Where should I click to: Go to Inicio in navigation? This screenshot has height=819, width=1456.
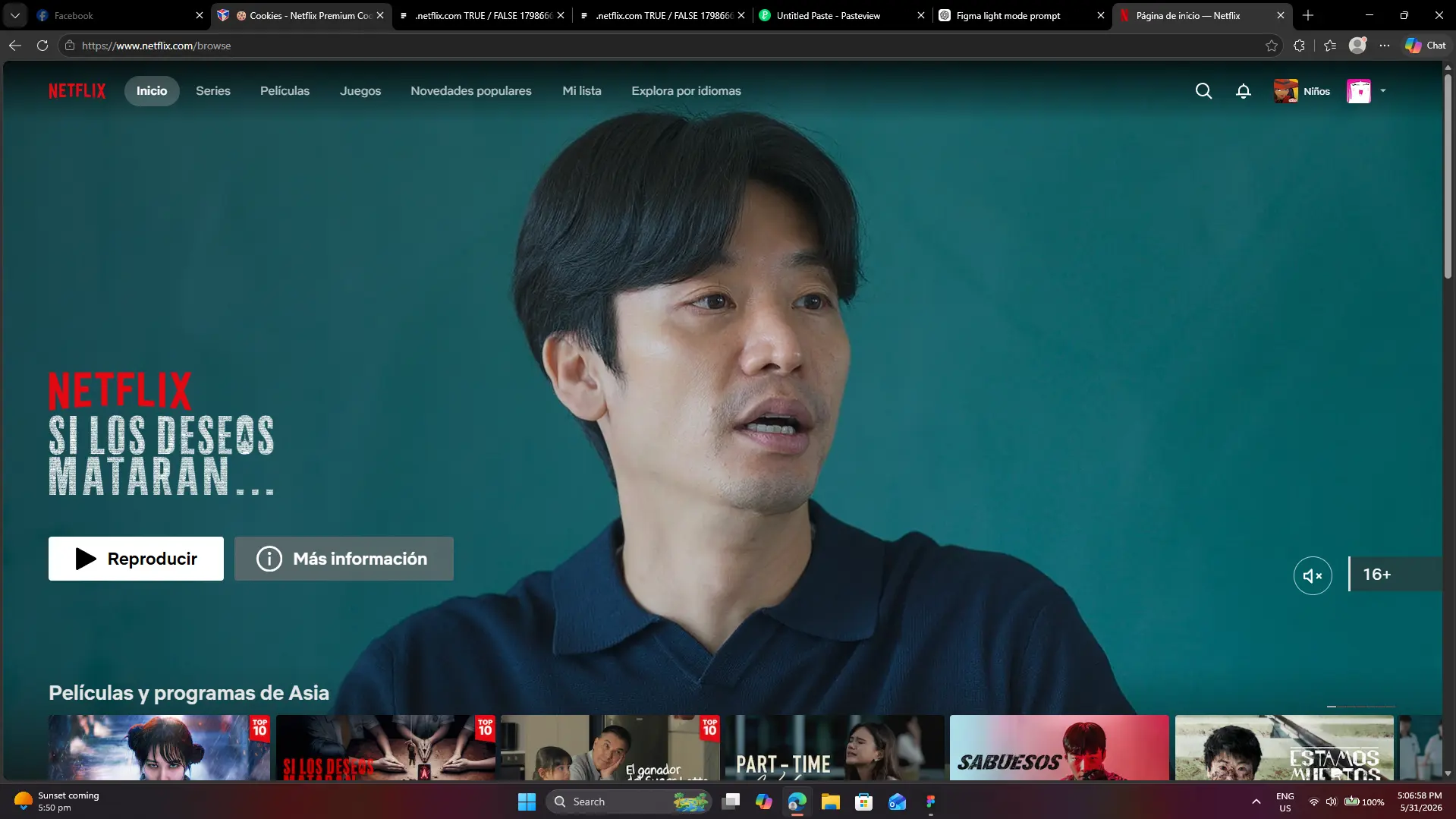pyautogui.click(x=152, y=91)
